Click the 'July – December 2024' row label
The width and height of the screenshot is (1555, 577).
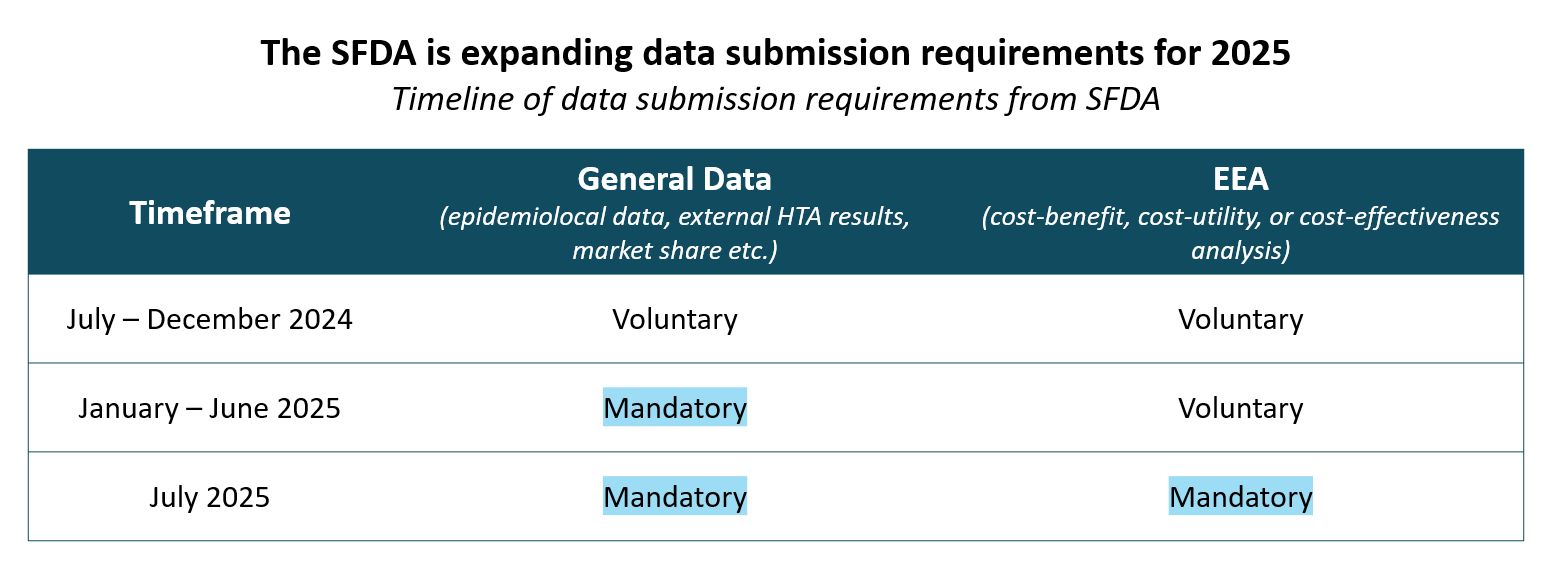click(x=210, y=320)
